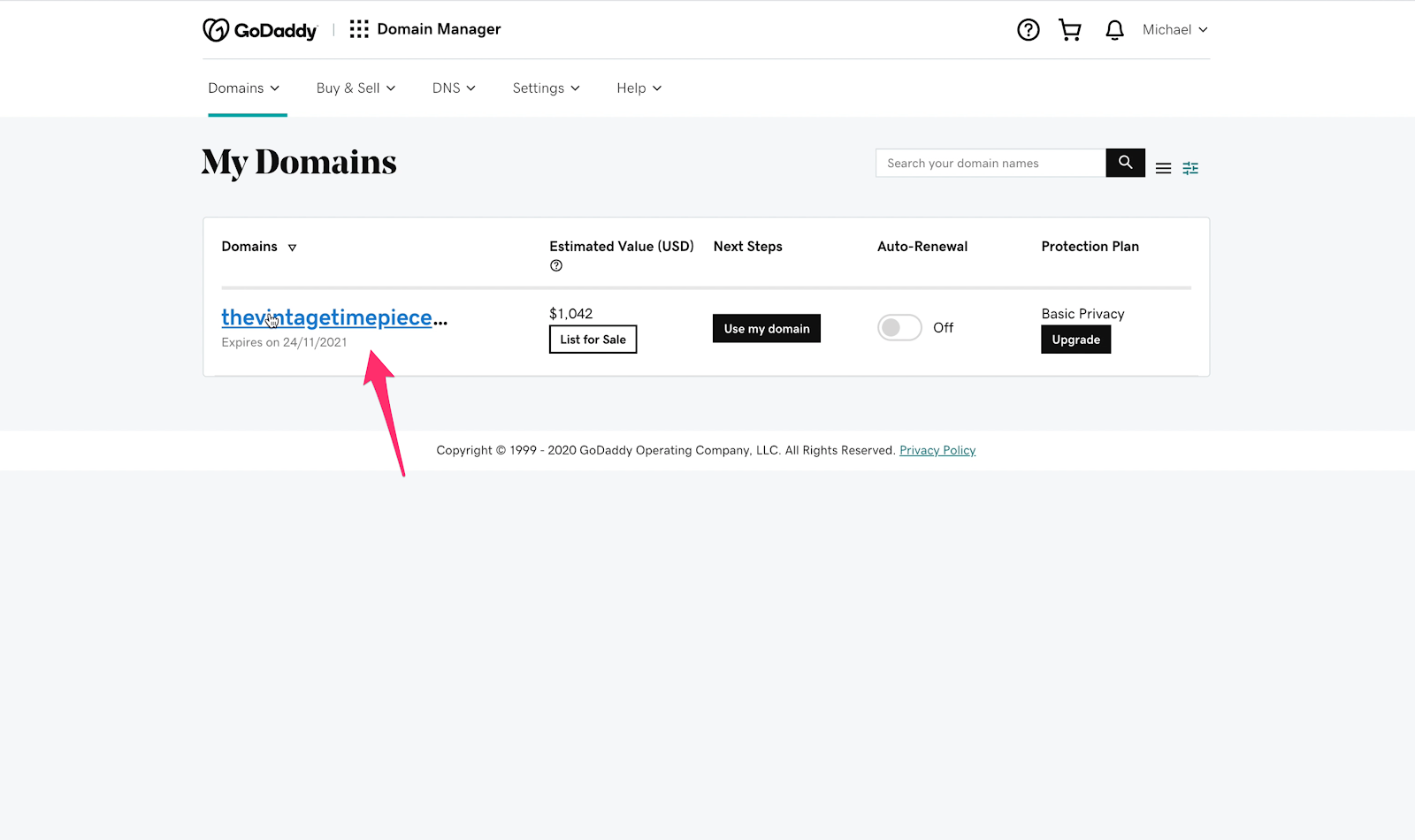Click the Next Steps column header
The height and width of the screenshot is (840, 1415).
[748, 247]
